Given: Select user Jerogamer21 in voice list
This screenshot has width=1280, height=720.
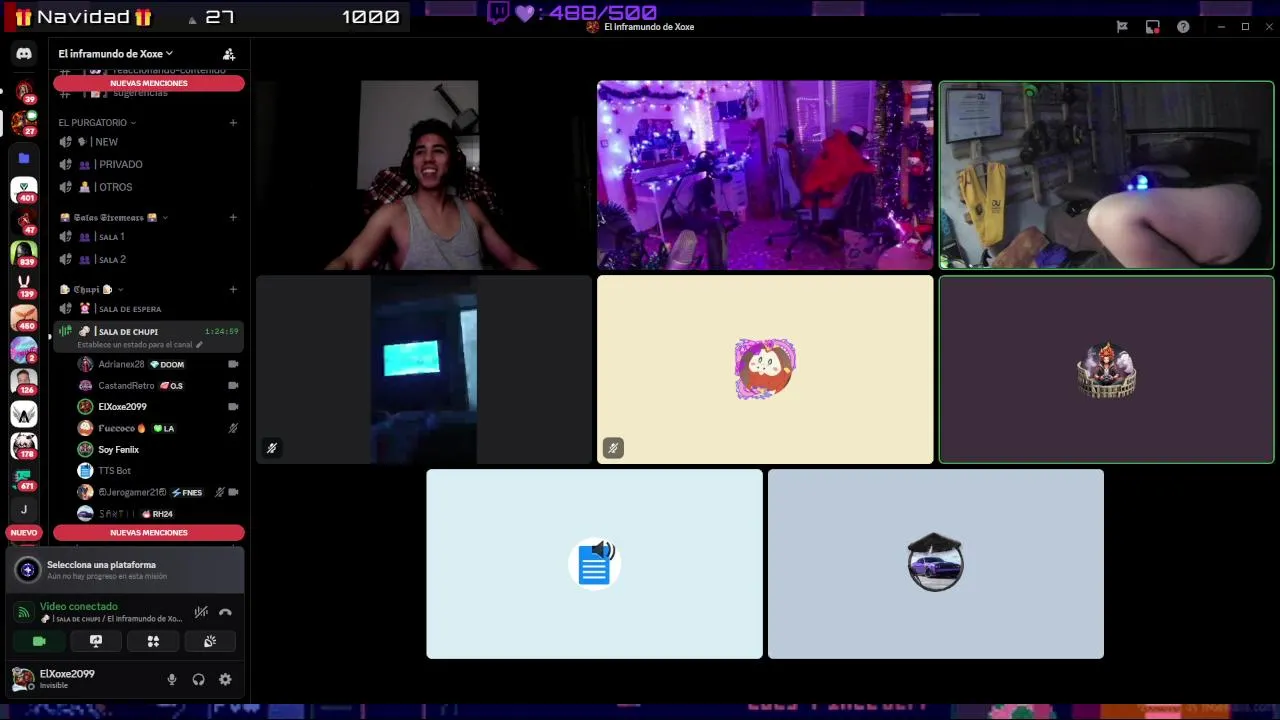Looking at the screenshot, I should tap(159, 492).
